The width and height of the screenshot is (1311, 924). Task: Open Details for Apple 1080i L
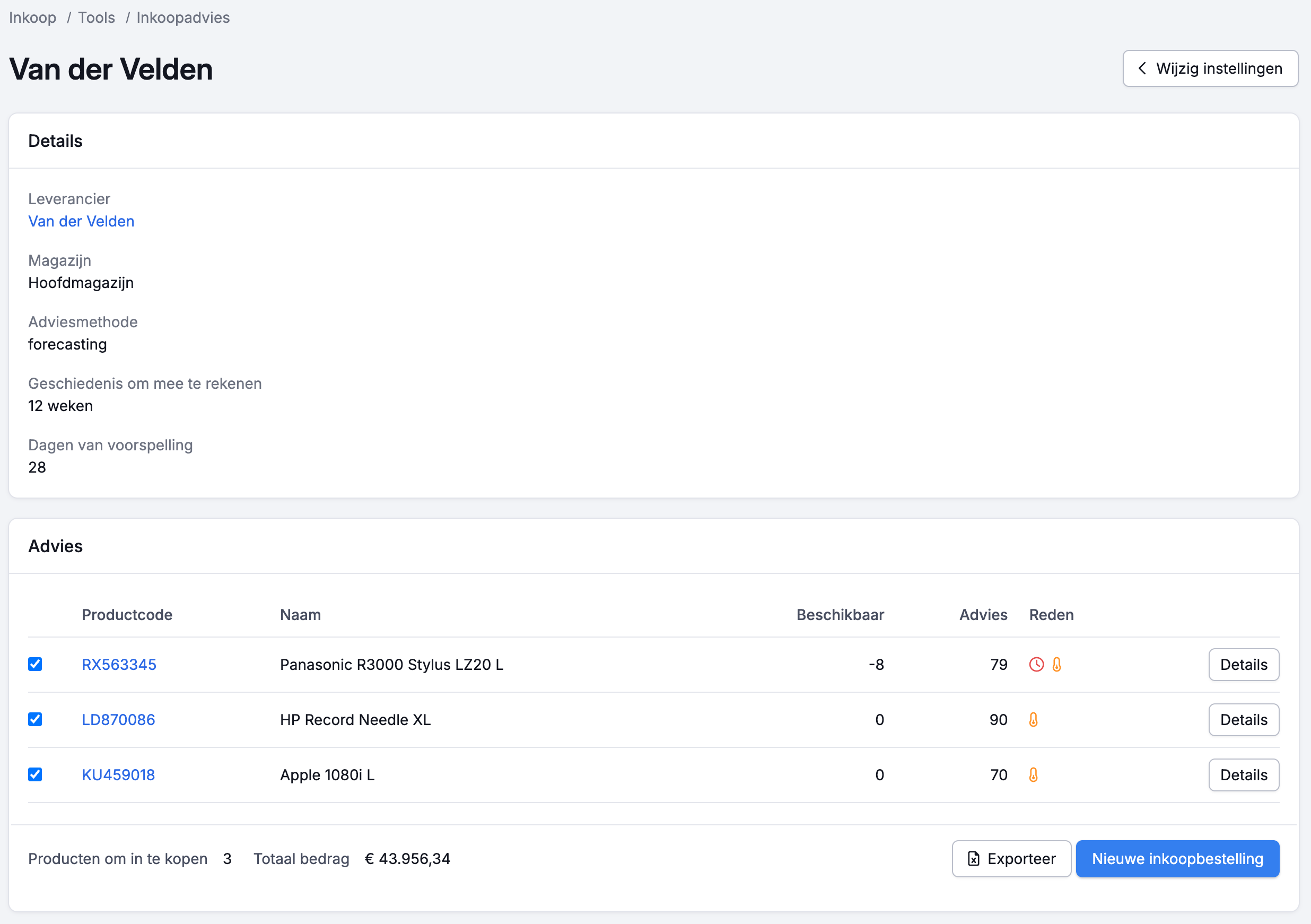point(1244,775)
